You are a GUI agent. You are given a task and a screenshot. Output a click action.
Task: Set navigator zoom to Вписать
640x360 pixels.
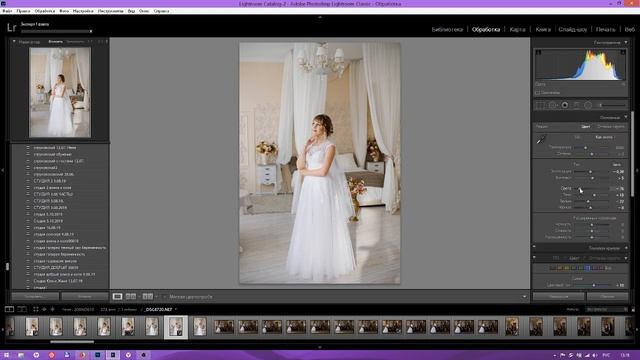pyautogui.click(x=56, y=41)
